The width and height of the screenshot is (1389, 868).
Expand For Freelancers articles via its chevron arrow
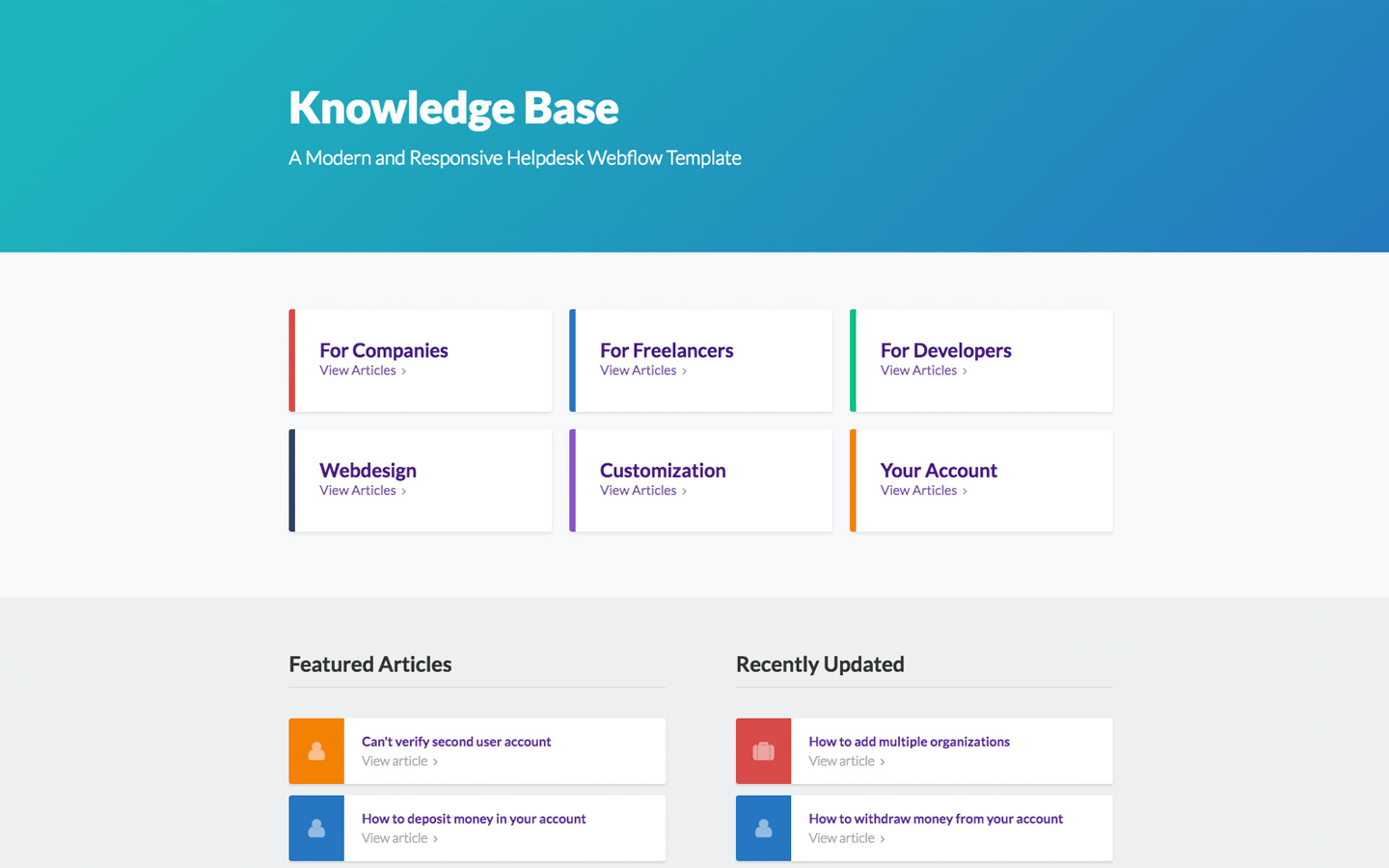[x=685, y=370]
